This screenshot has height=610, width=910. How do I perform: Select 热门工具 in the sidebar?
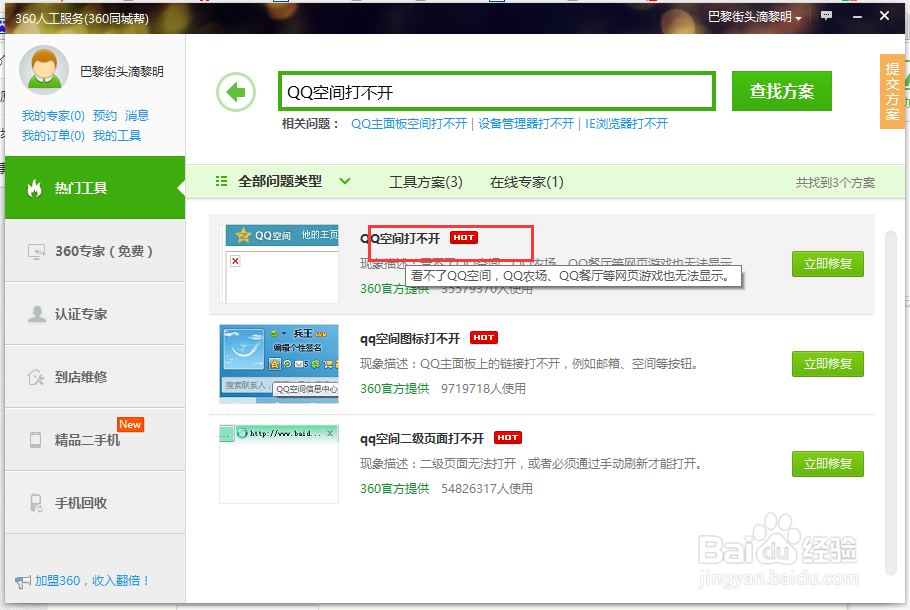pyautogui.click(x=95, y=187)
